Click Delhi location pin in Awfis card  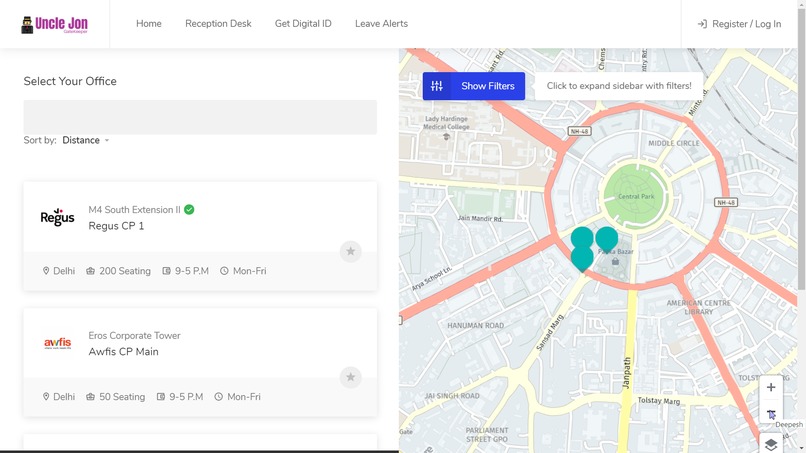click(x=46, y=397)
